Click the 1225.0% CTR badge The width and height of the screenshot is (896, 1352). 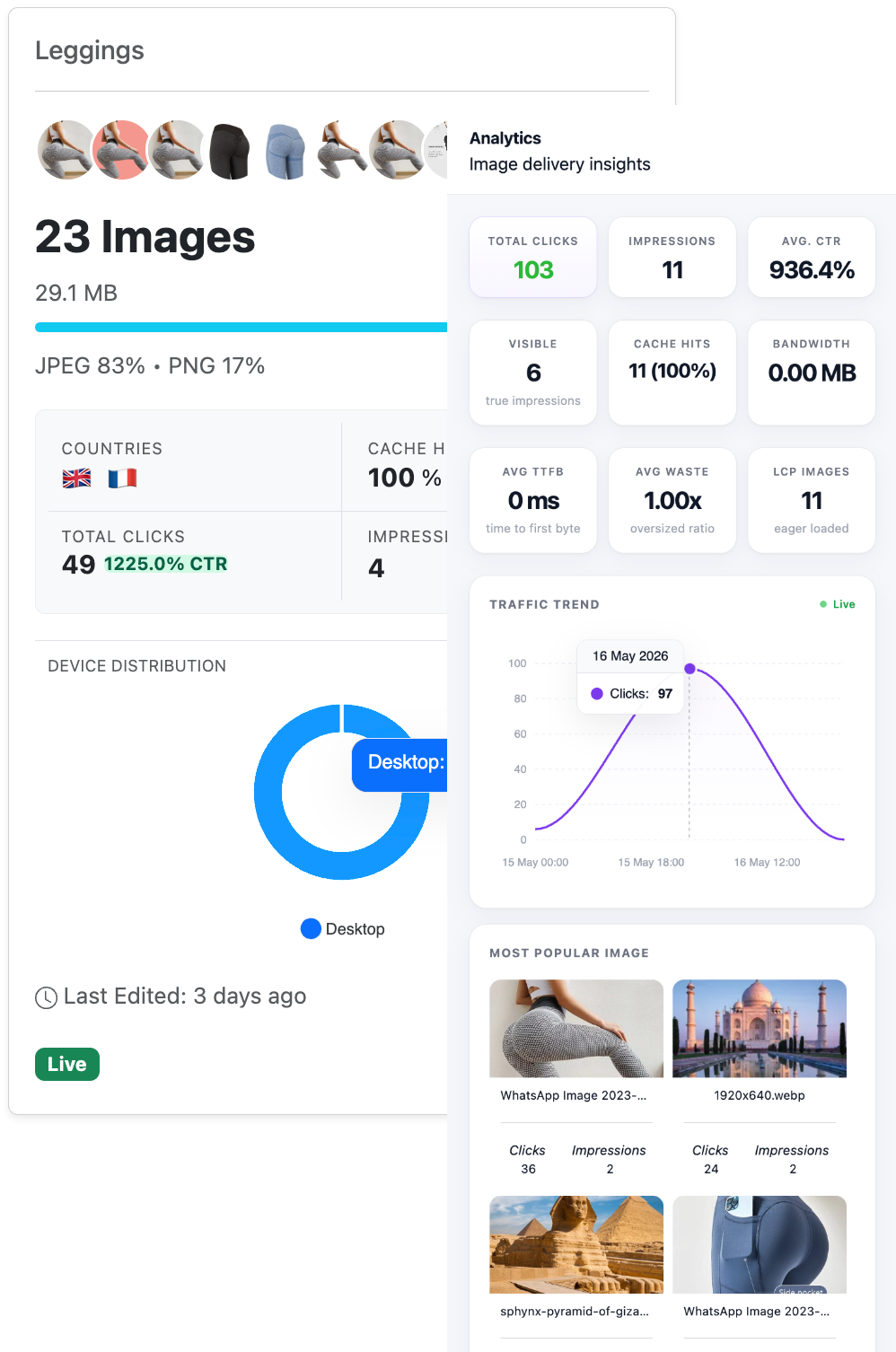coord(166,564)
